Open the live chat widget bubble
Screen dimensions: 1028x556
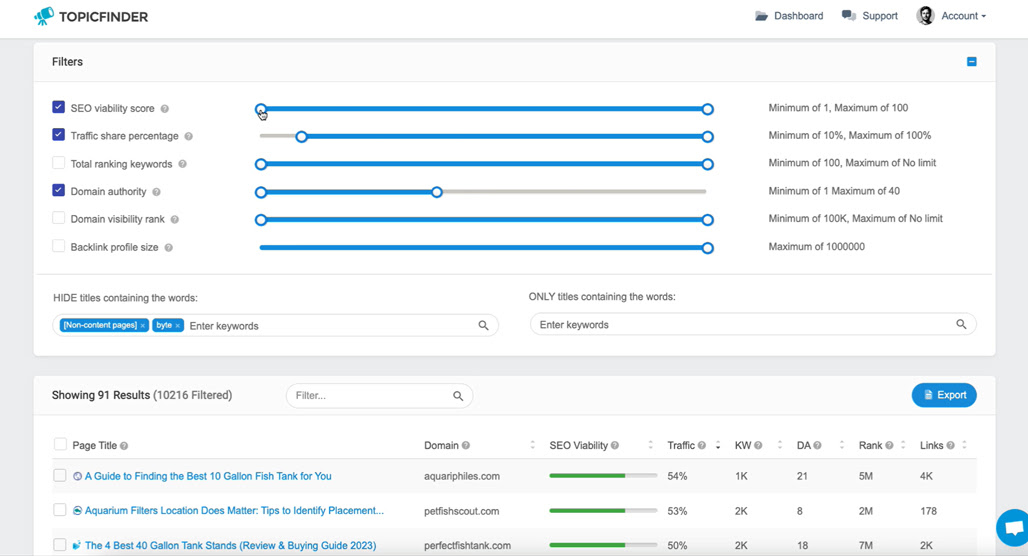1012,528
